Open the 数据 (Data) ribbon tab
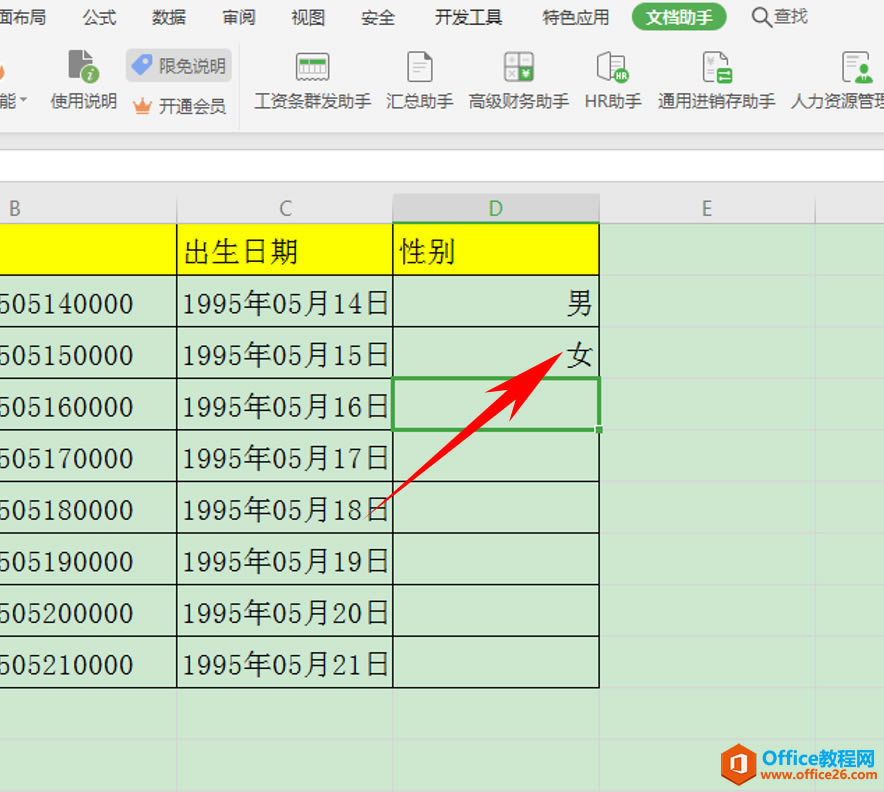Viewport: 884px width, 792px height. click(167, 16)
